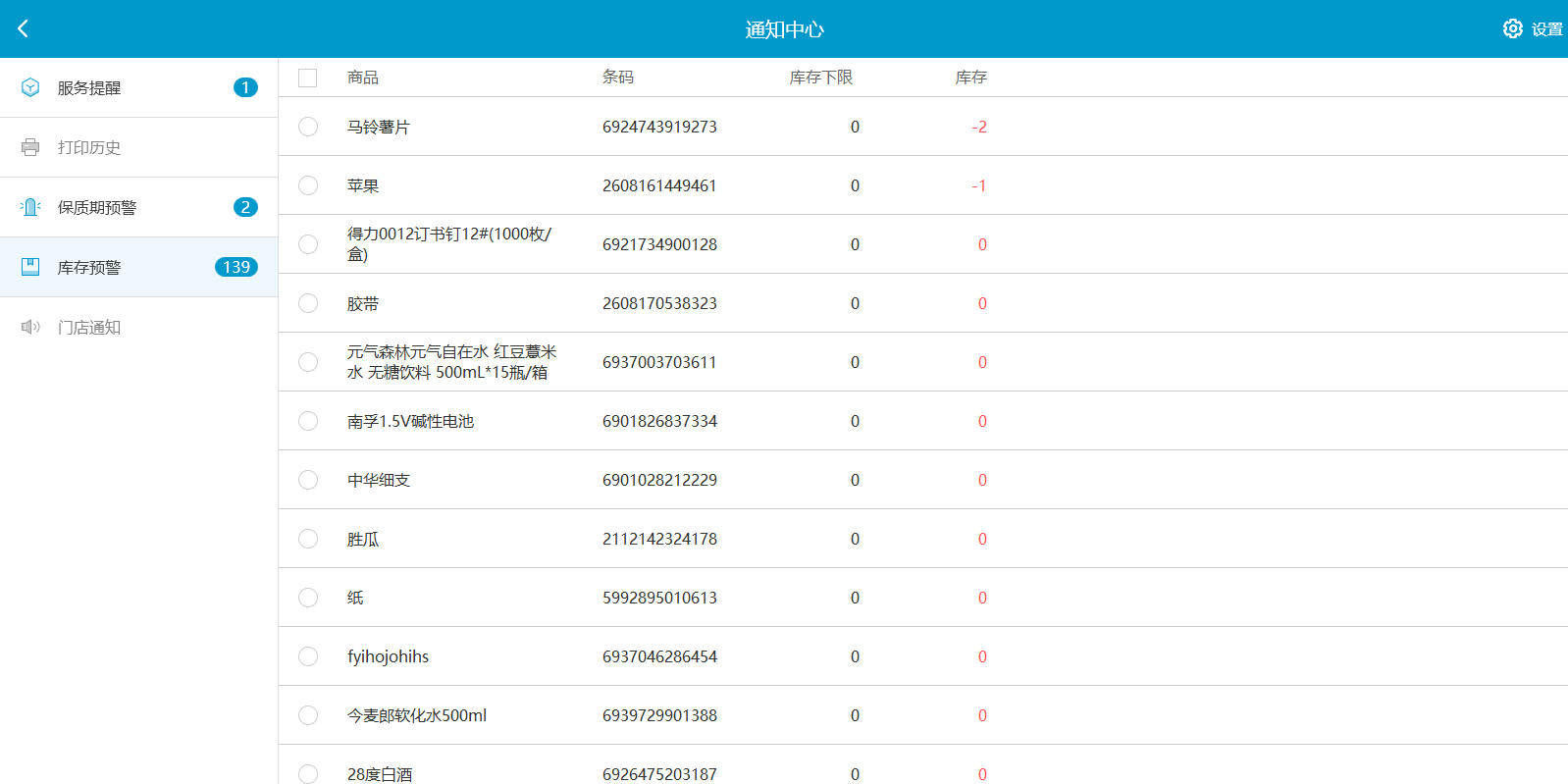Click the 门店通知 speaker icon
Screen dimensions: 1568x784
coord(30,327)
